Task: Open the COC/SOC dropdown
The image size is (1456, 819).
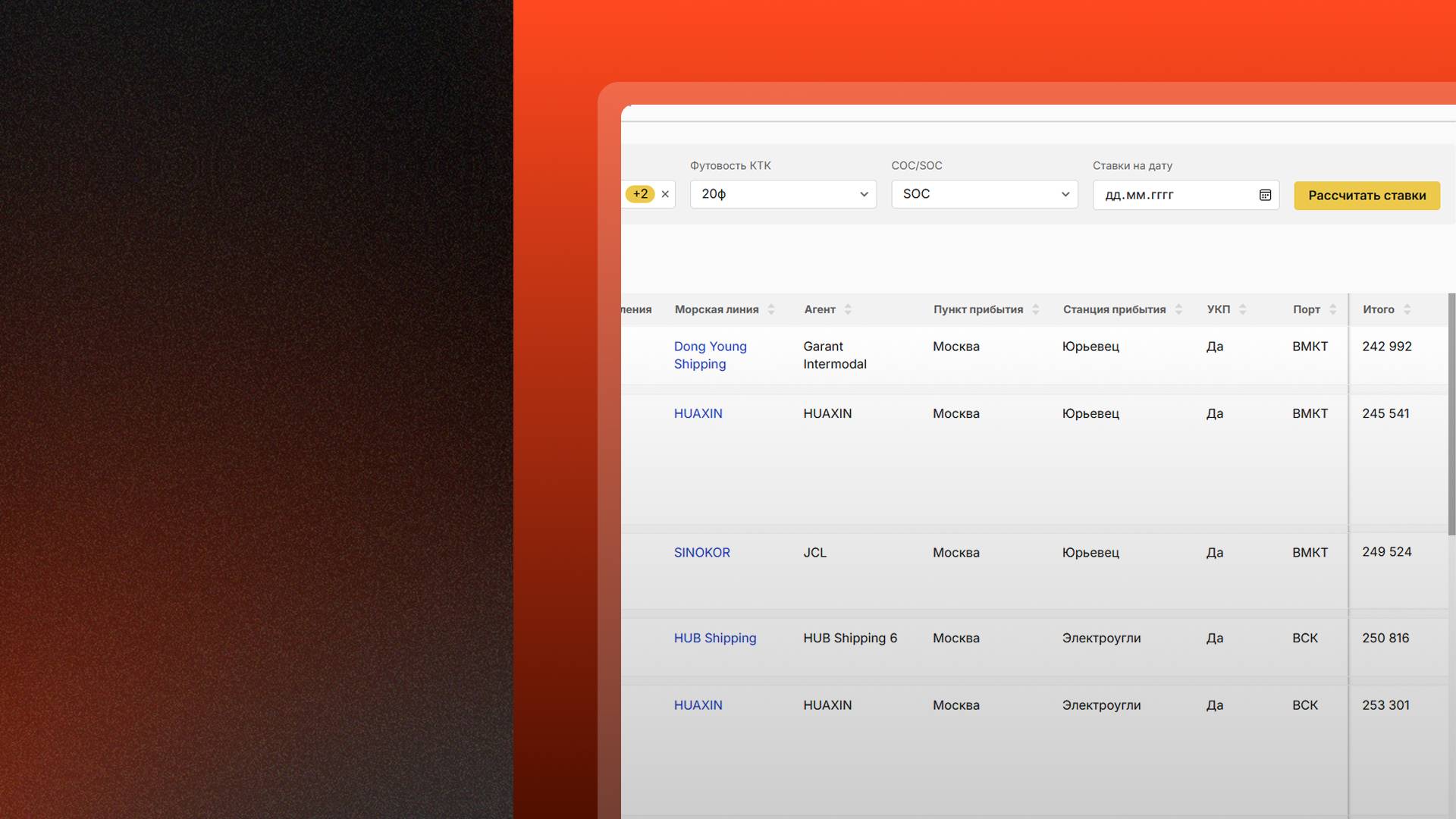Action: click(984, 194)
